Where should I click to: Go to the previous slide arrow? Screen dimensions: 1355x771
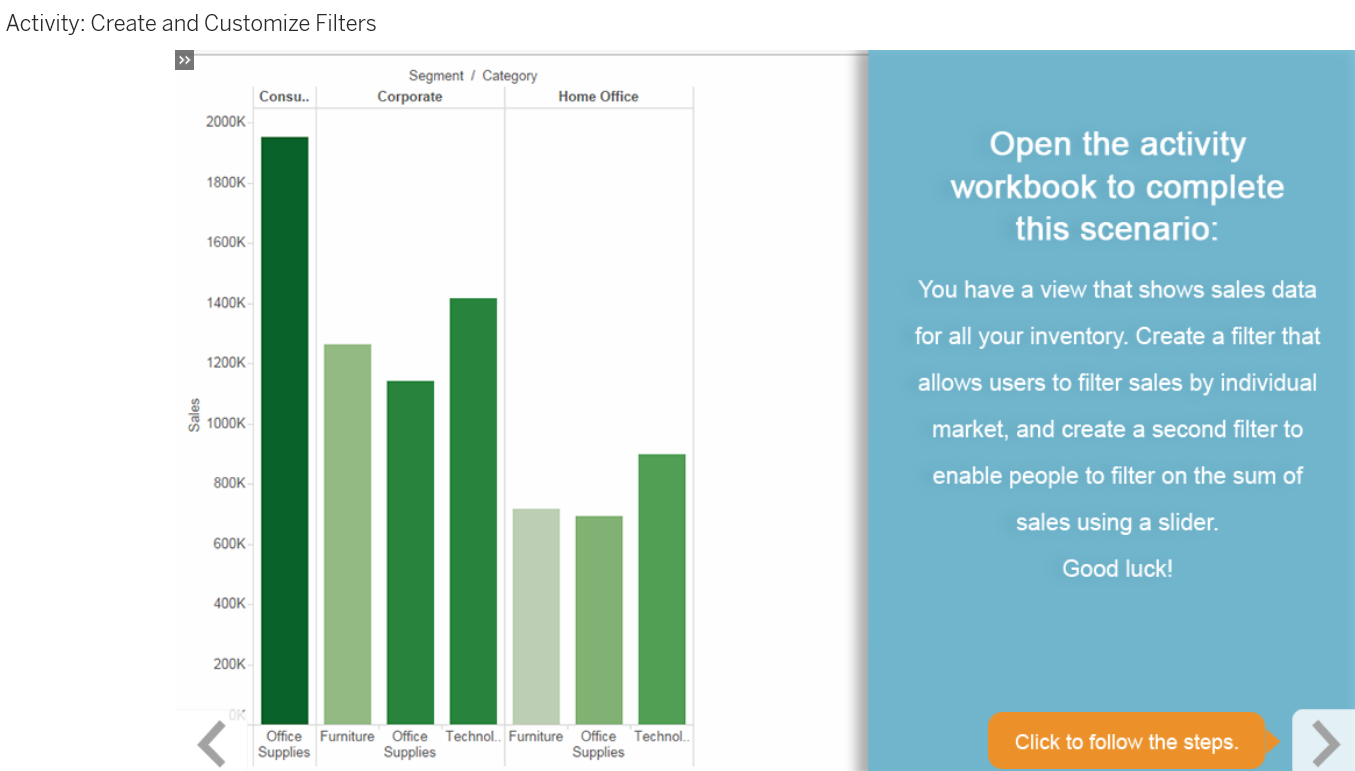212,743
